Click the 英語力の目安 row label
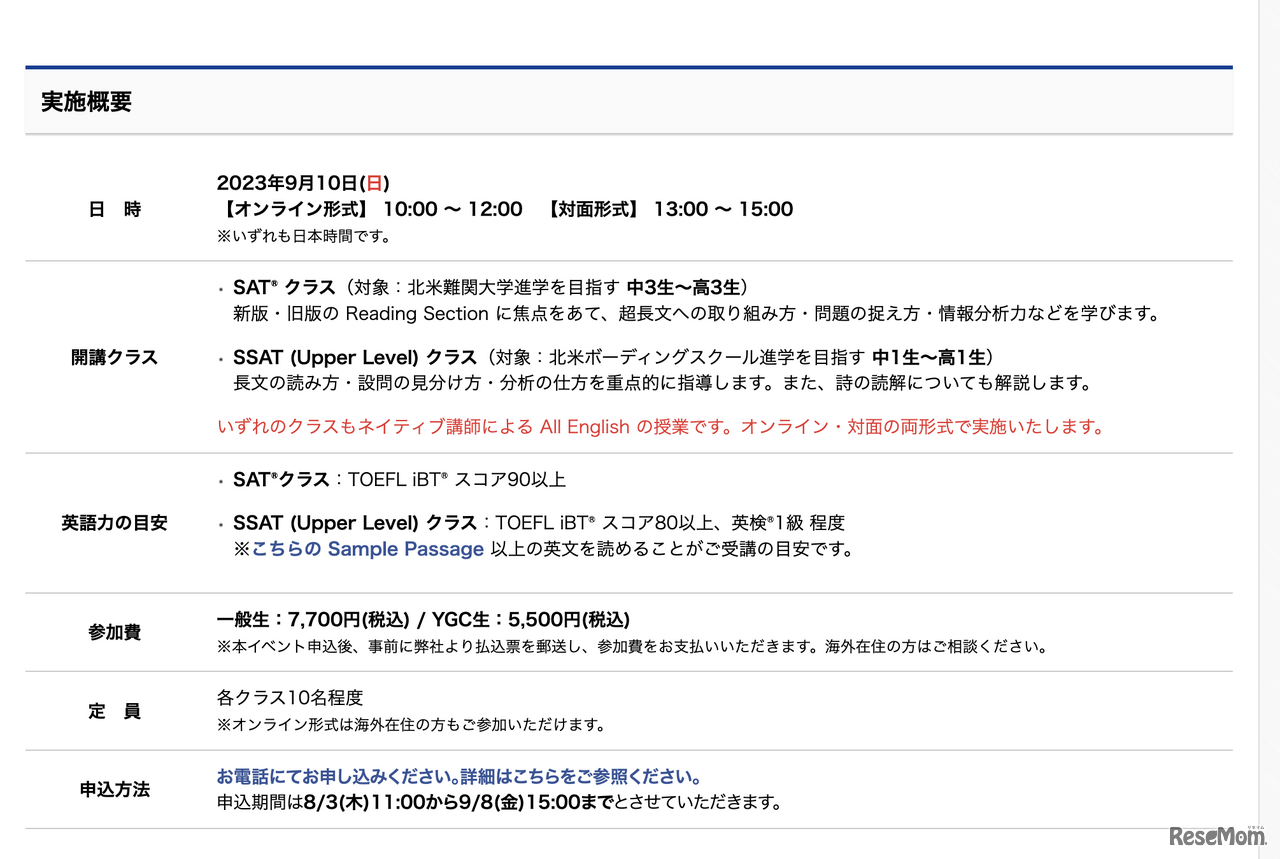This screenshot has height=859, width=1280. point(113,522)
